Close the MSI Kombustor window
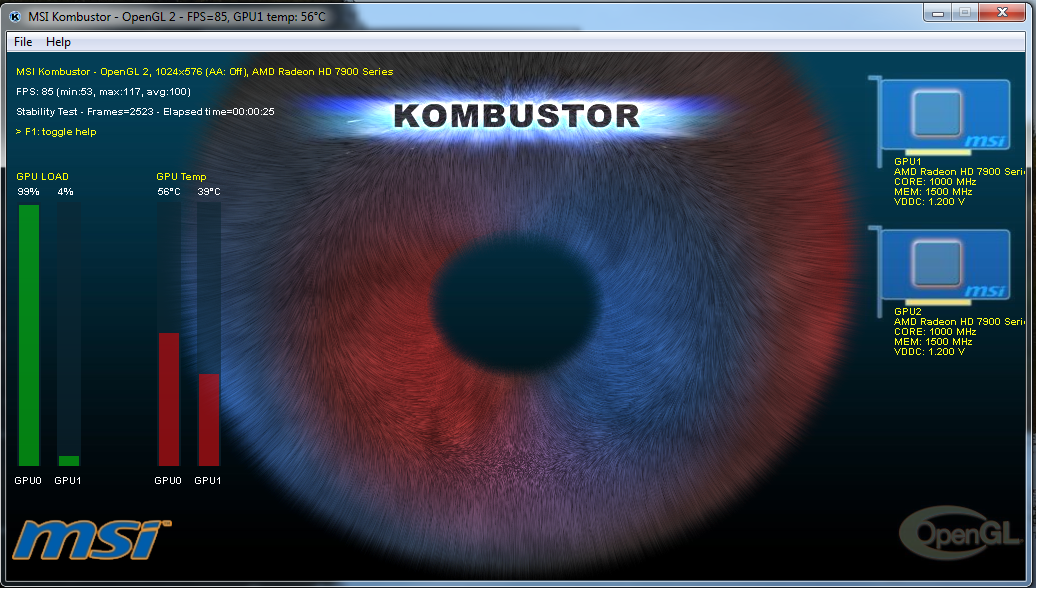 (1002, 13)
